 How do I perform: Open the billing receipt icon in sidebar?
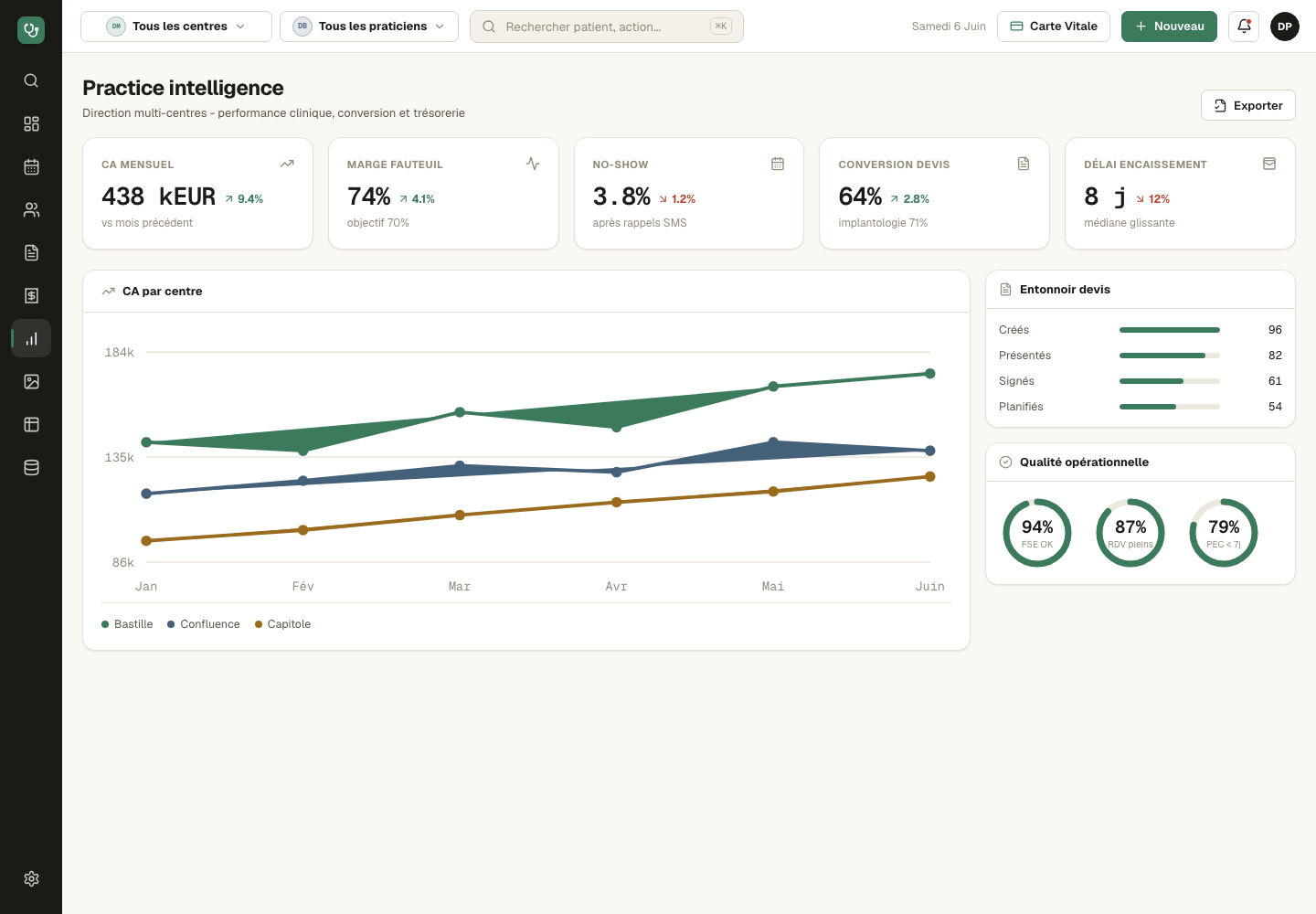coord(31,295)
